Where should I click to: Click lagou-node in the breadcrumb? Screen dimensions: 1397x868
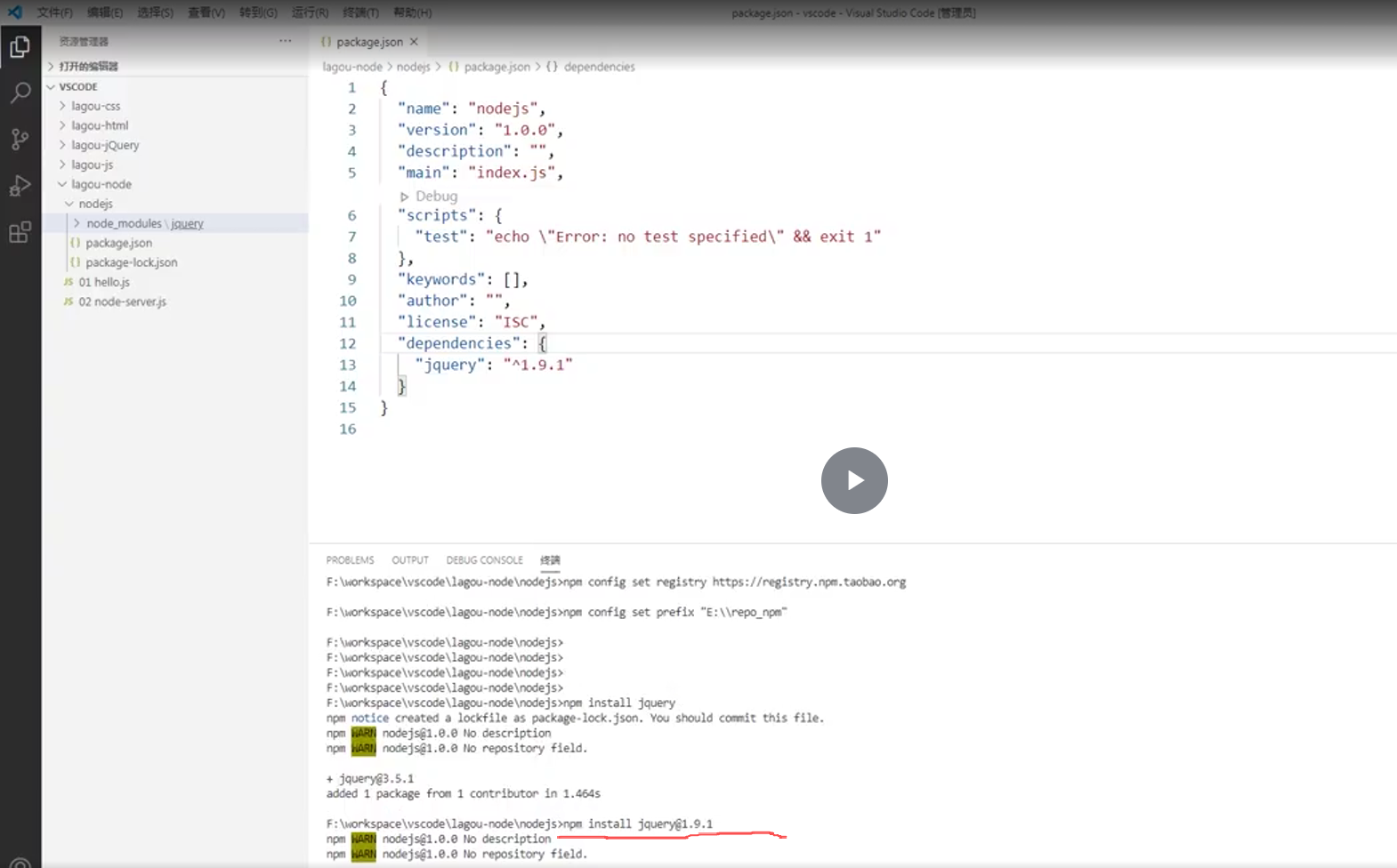pyautogui.click(x=352, y=67)
